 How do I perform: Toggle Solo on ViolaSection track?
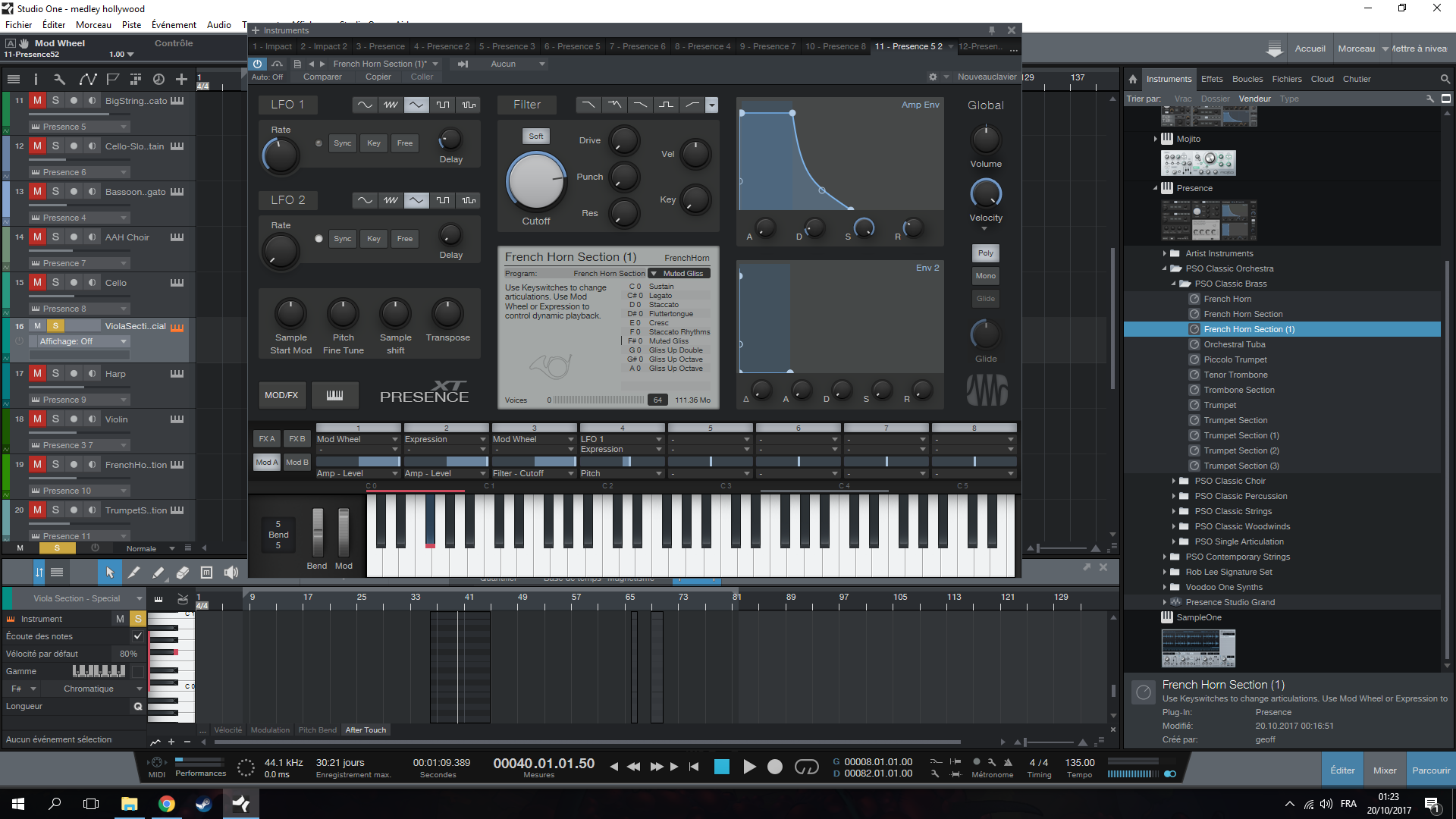point(55,326)
